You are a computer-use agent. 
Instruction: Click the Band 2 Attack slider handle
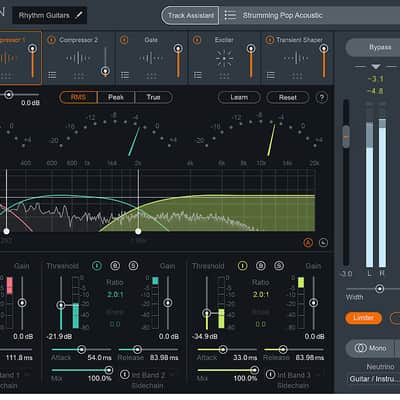click(81, 349)
